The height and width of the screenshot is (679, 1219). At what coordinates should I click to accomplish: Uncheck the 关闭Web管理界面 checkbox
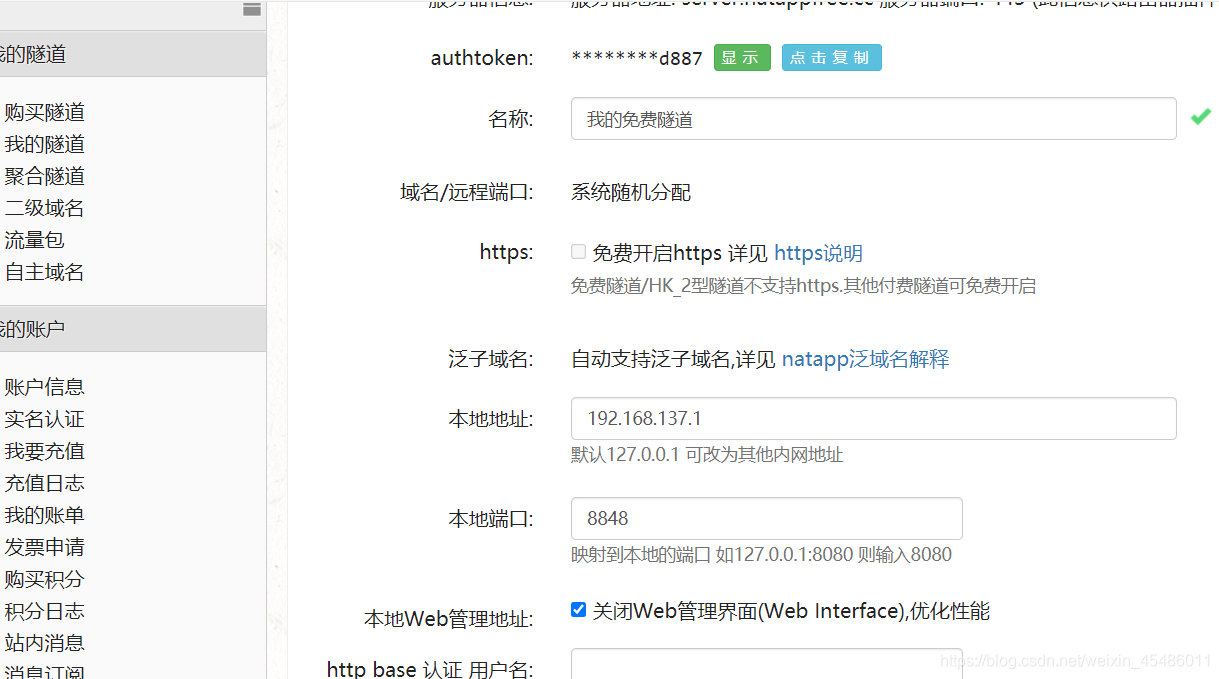coord(578,609)
